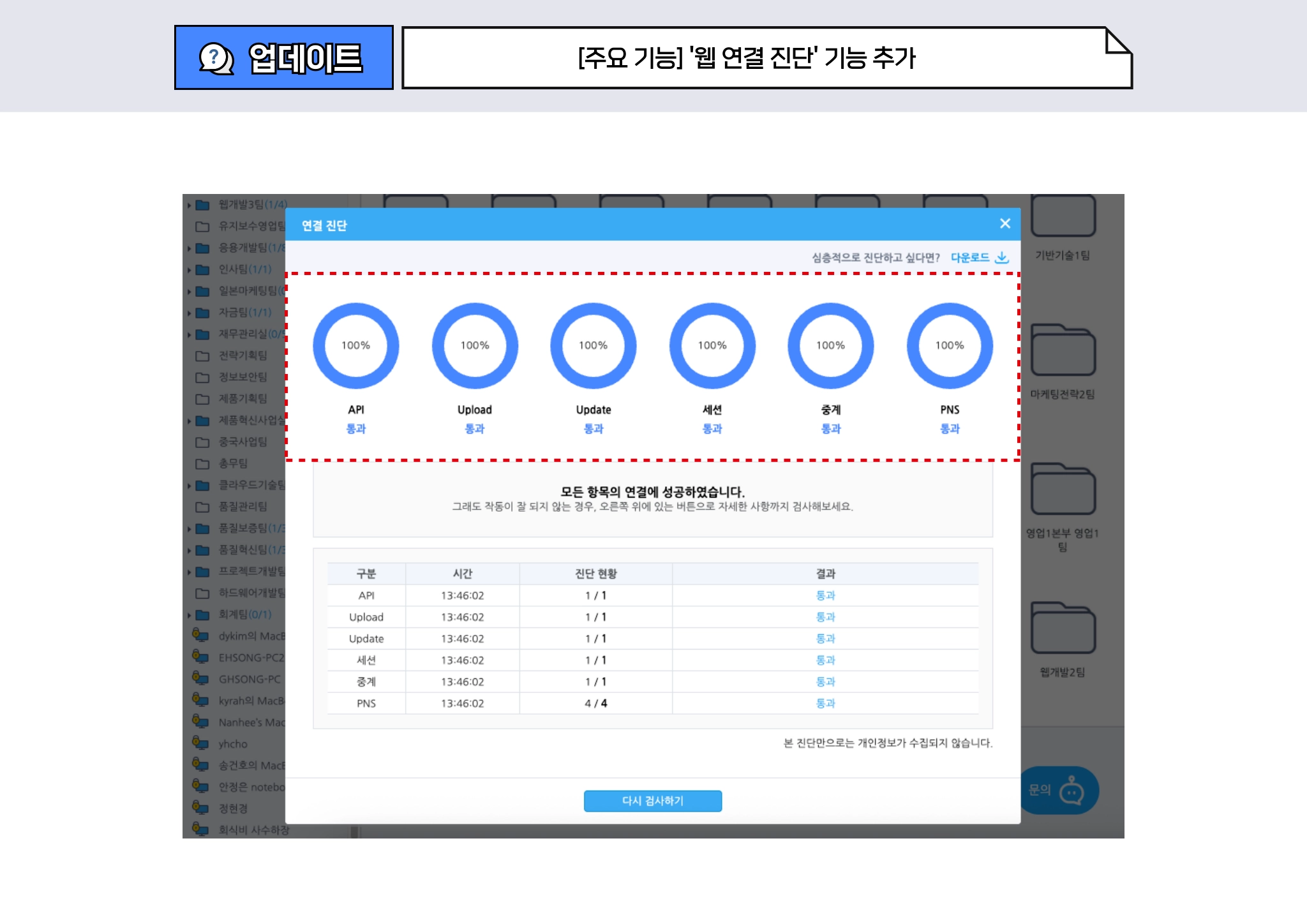
Task: Click the 다시 검사하기 button
Action: click(x=652, y=801)
